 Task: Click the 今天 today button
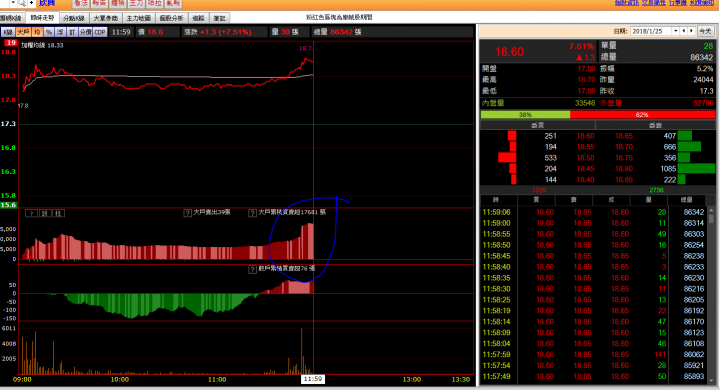click(705, 31)
